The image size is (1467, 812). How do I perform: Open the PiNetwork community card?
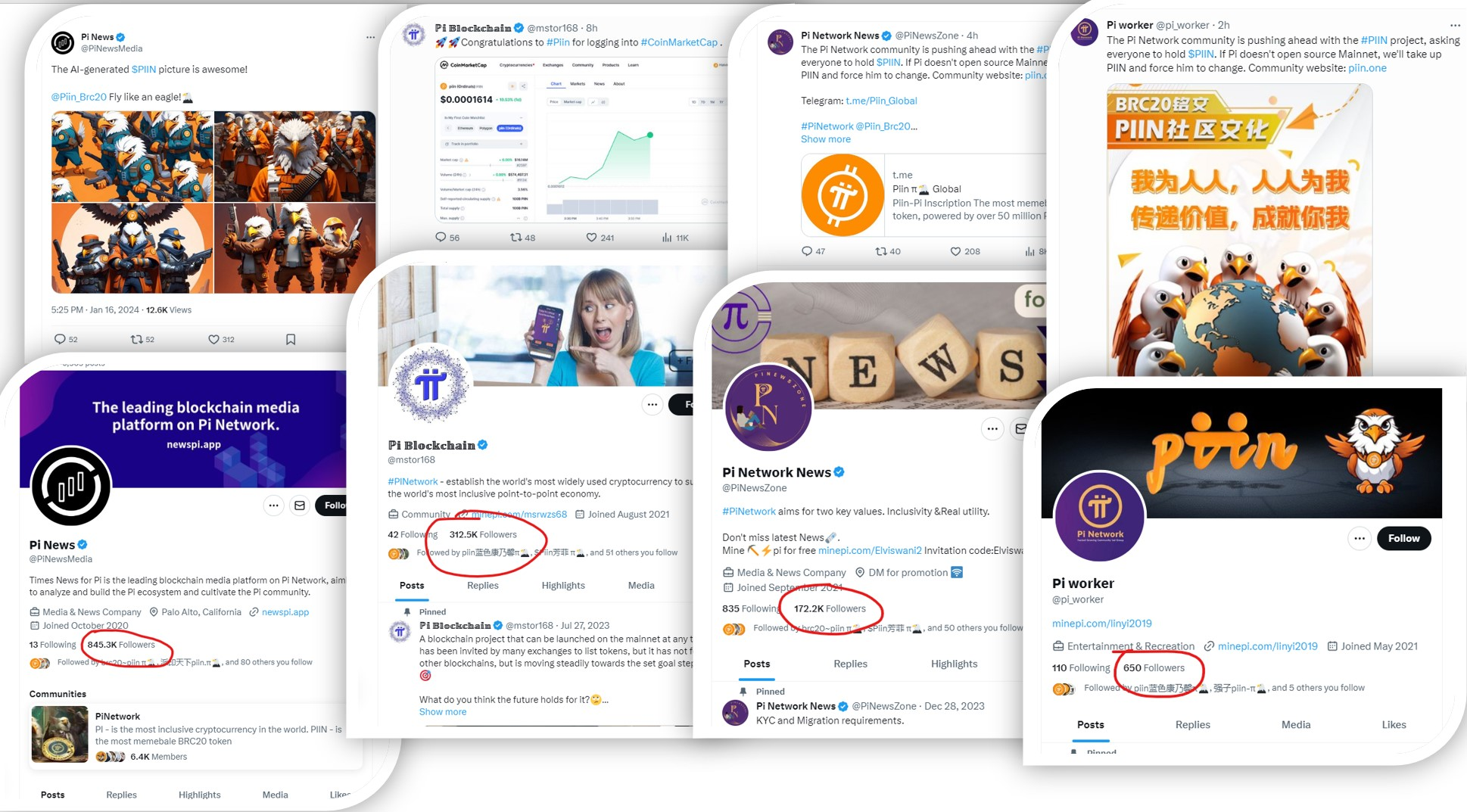pyautogui.click(x=195, y=736)
